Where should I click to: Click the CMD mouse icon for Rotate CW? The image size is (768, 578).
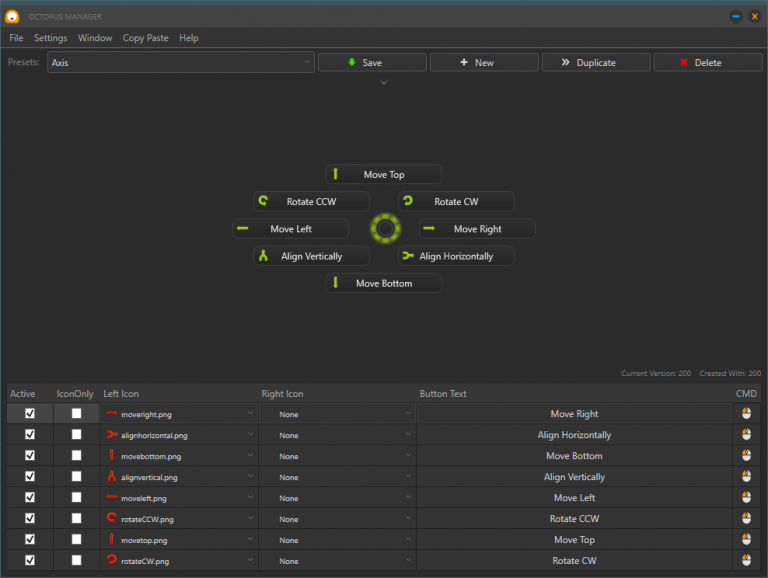(x=746, y=560)
